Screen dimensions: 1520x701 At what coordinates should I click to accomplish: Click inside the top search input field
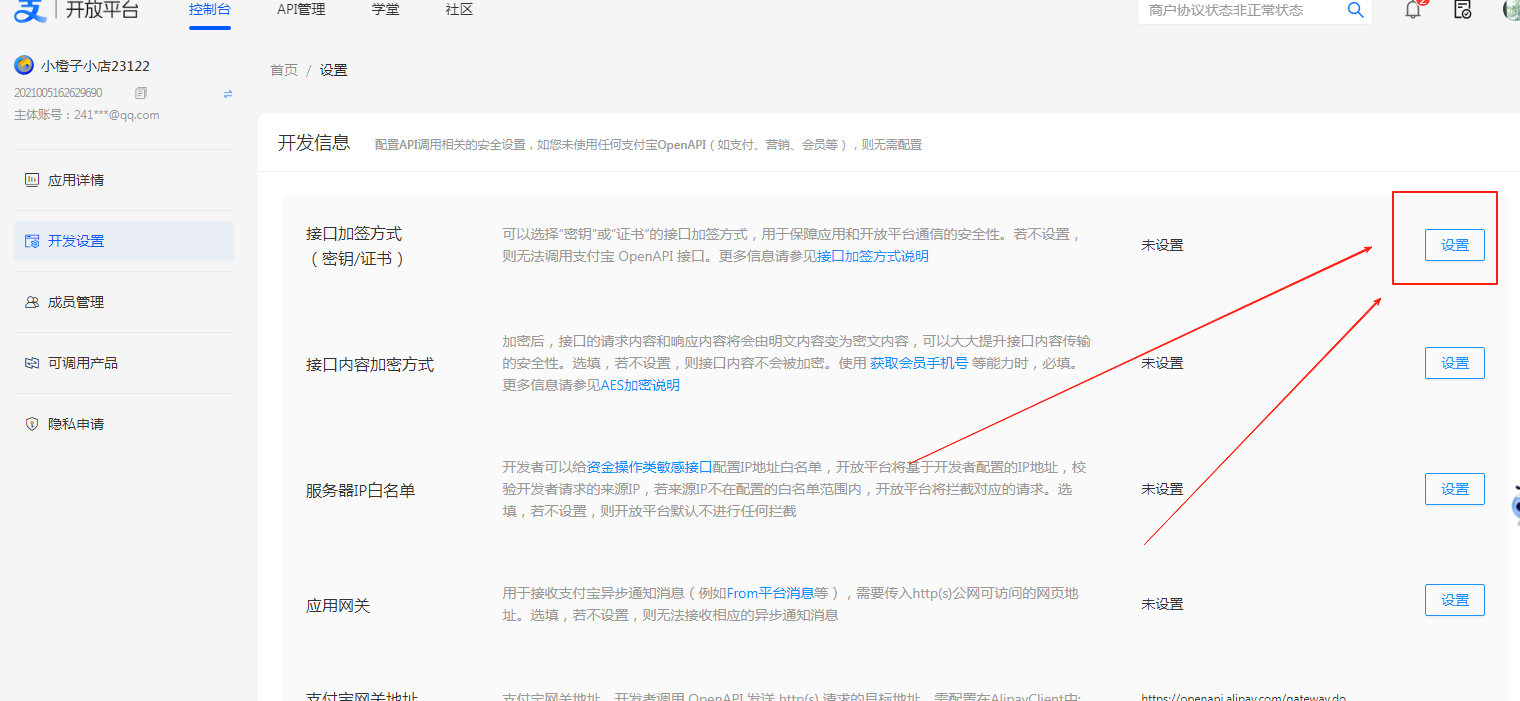click(1240, 10)
